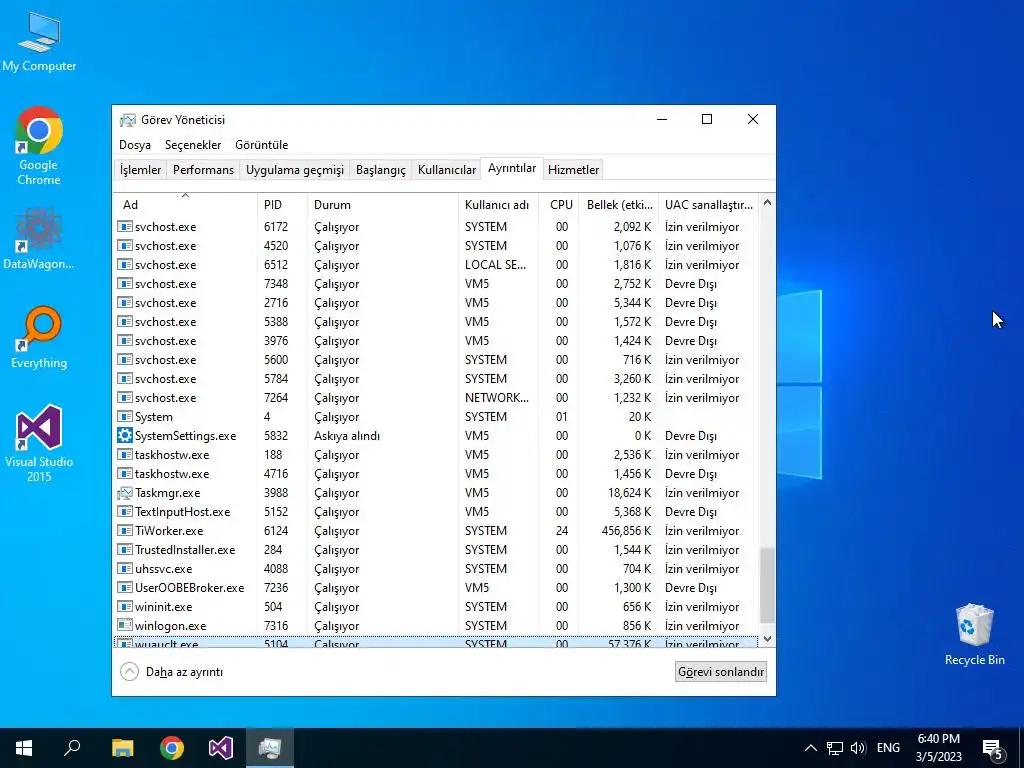Select svchost.exe row with PID 5600
1024x768 pixels.
click(x=436, y=359)
